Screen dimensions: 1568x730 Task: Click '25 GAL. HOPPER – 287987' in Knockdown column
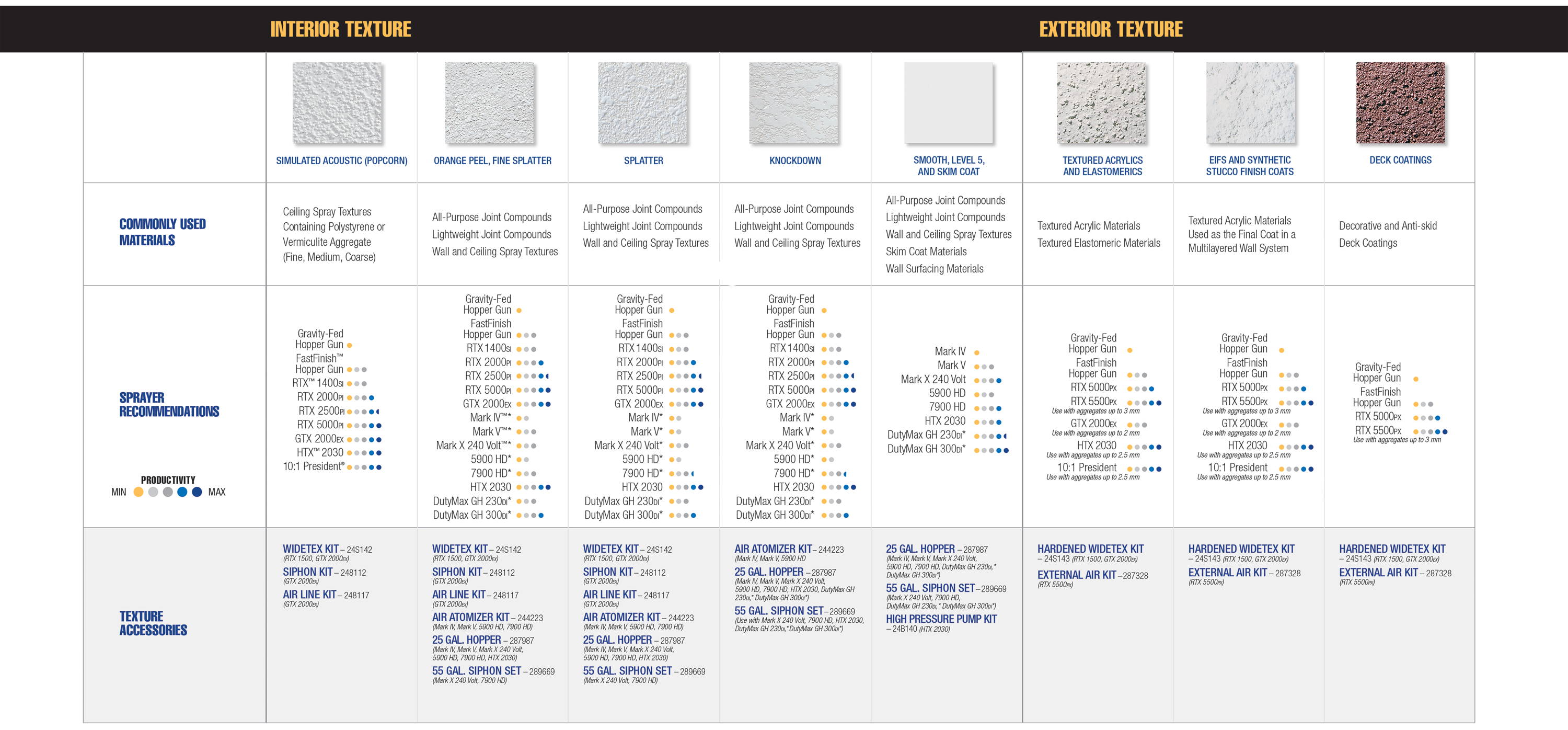785,572
